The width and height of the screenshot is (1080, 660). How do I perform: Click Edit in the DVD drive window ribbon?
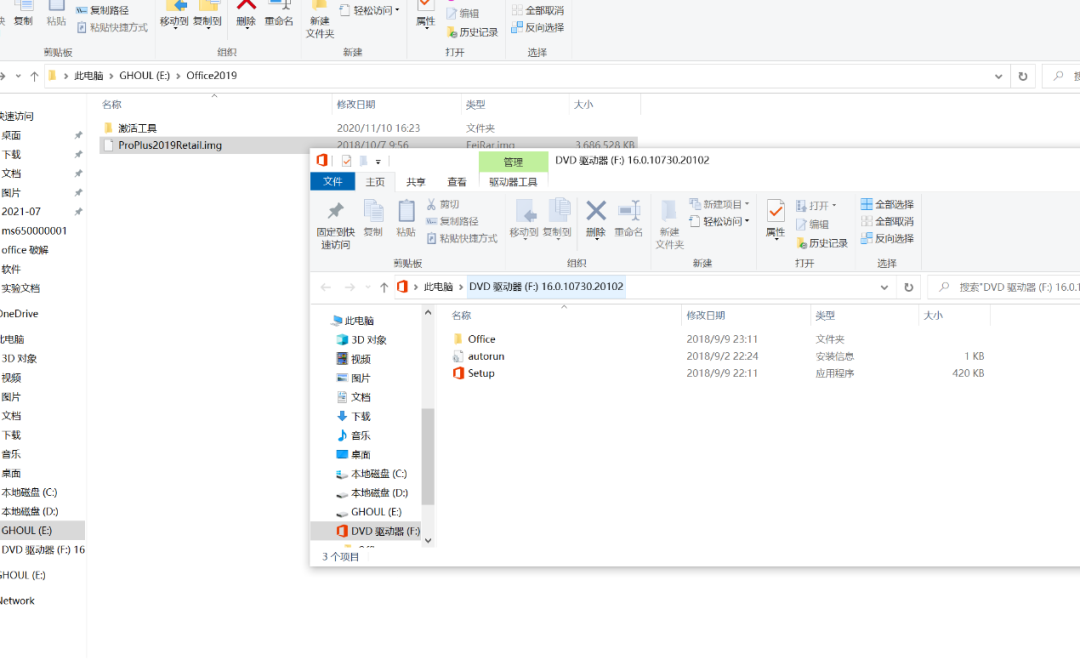coord(812,225)
